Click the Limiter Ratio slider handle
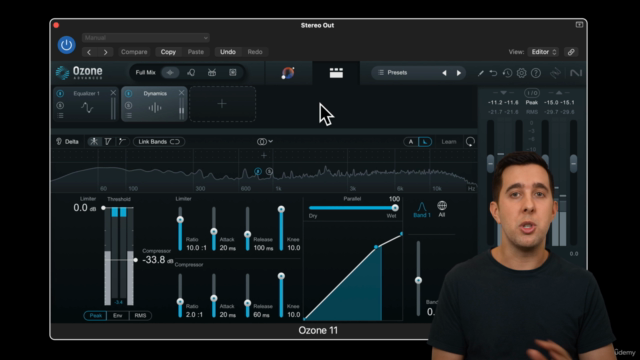The height and width of the screenshot is (360, 640). point(180,220)
